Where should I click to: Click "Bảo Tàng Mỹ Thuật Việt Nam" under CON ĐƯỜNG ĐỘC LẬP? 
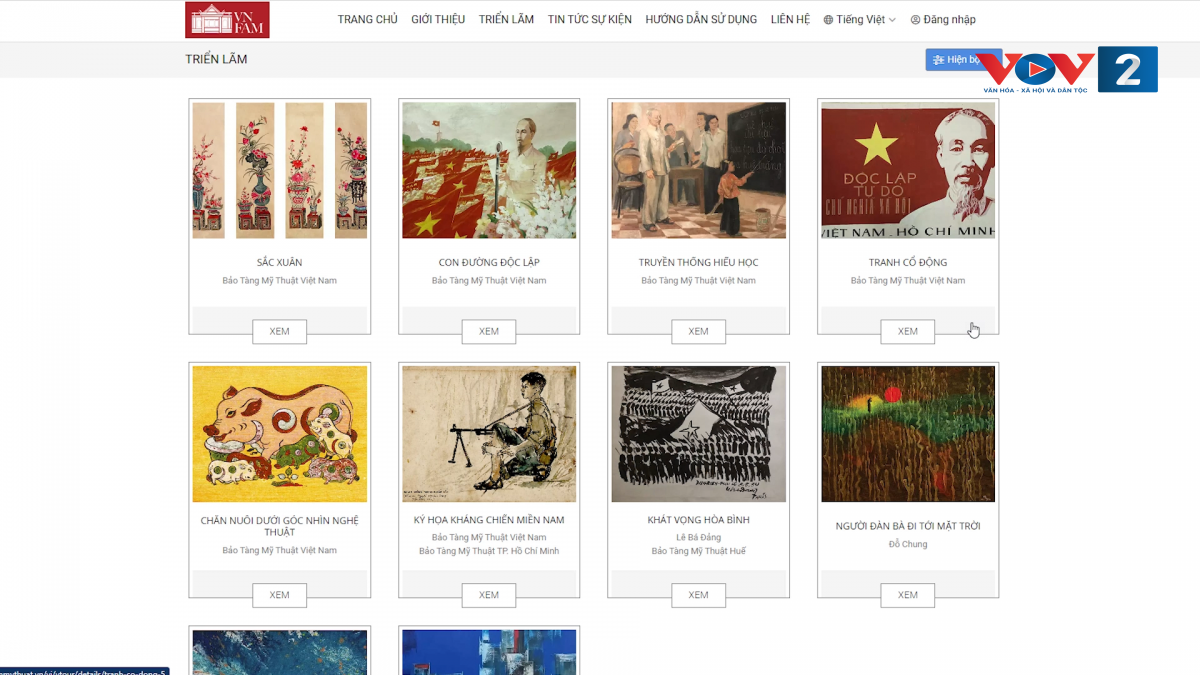click(489, 281)
